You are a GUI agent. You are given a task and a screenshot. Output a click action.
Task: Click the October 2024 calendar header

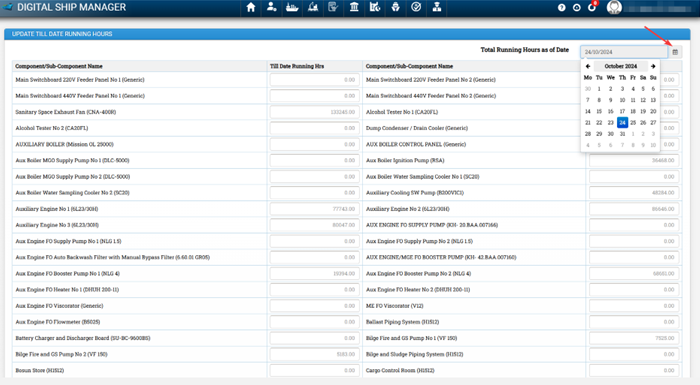(621, 66)
